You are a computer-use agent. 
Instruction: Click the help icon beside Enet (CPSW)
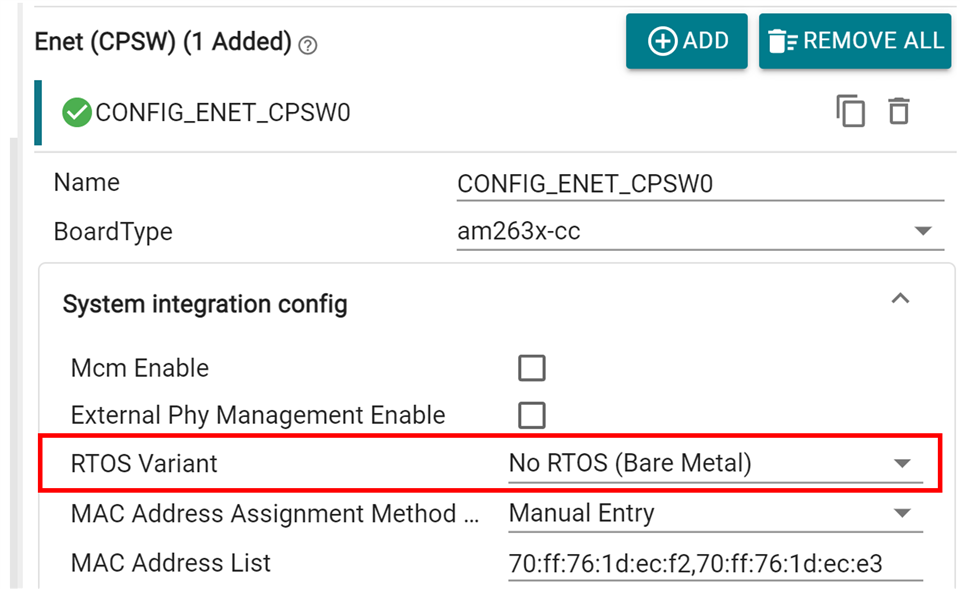point(307,45)
